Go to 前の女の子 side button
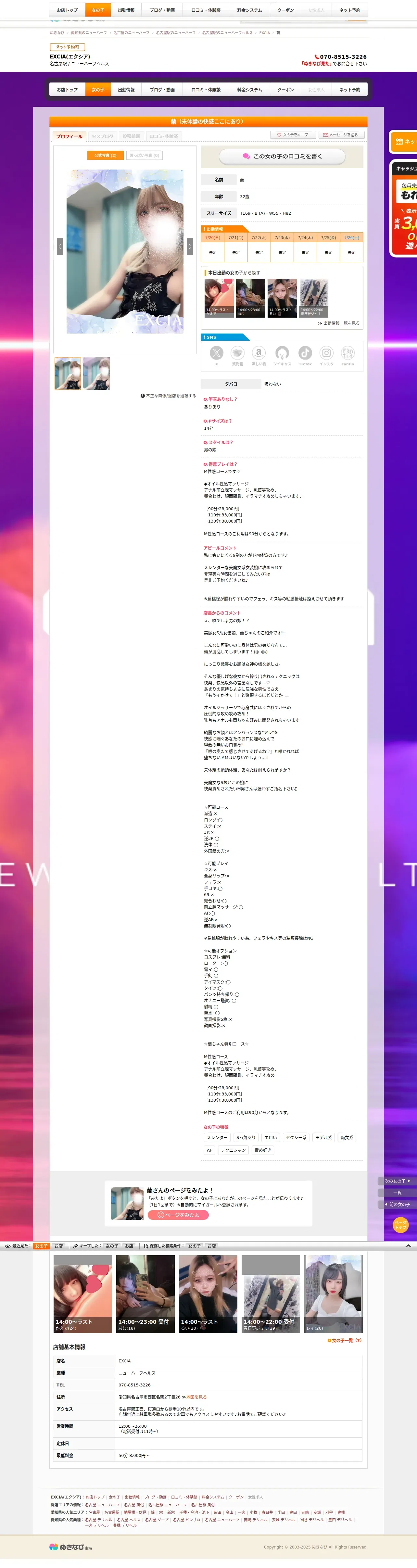Image resolution: width=417 pixels, height=1568 pixels. click(397, 1204)
